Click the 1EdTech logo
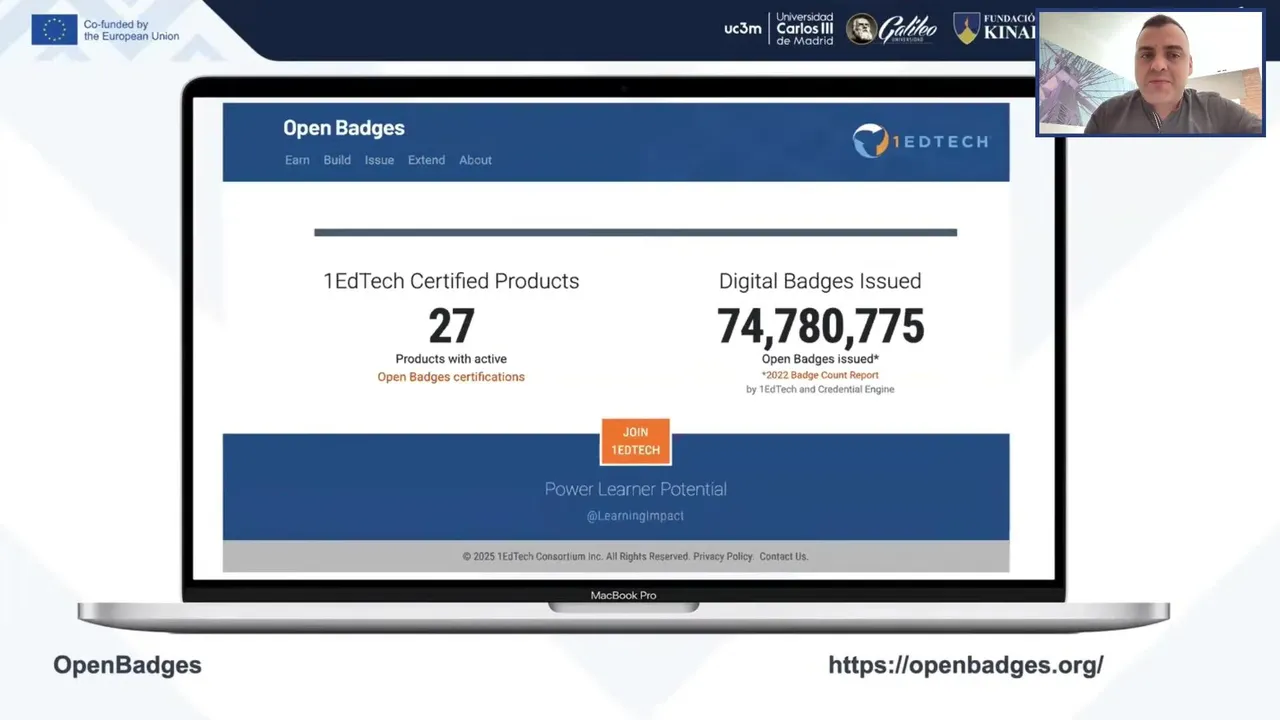This screenshot has width=1280, height=720. click(x=920, y=141)
